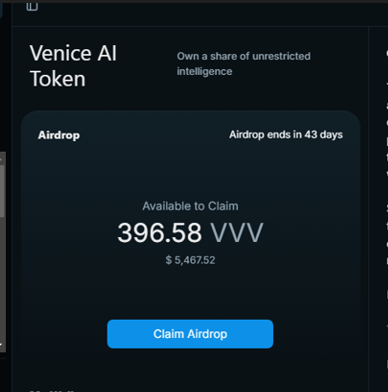Click the Airdrop ends in 43 days label
This screenshot has height=392, width=388.
click(286, 135)
